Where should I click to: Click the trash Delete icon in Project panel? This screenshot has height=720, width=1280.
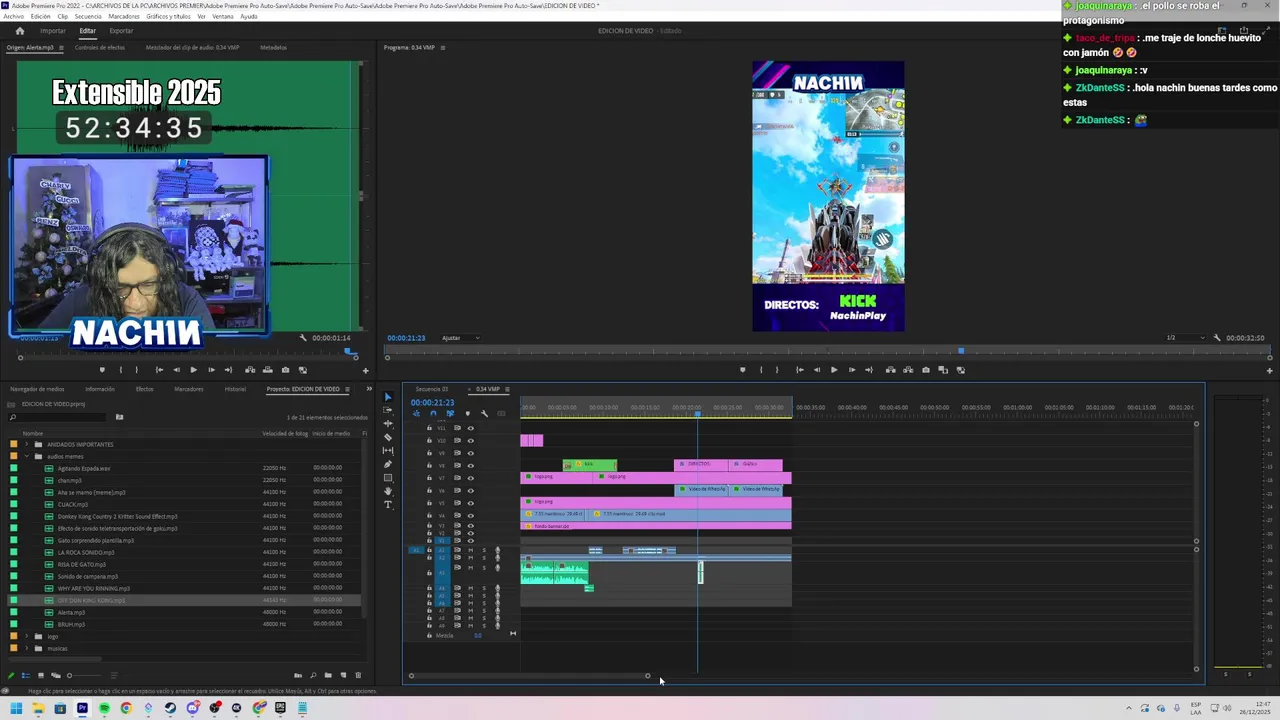[x=358, y=675]
